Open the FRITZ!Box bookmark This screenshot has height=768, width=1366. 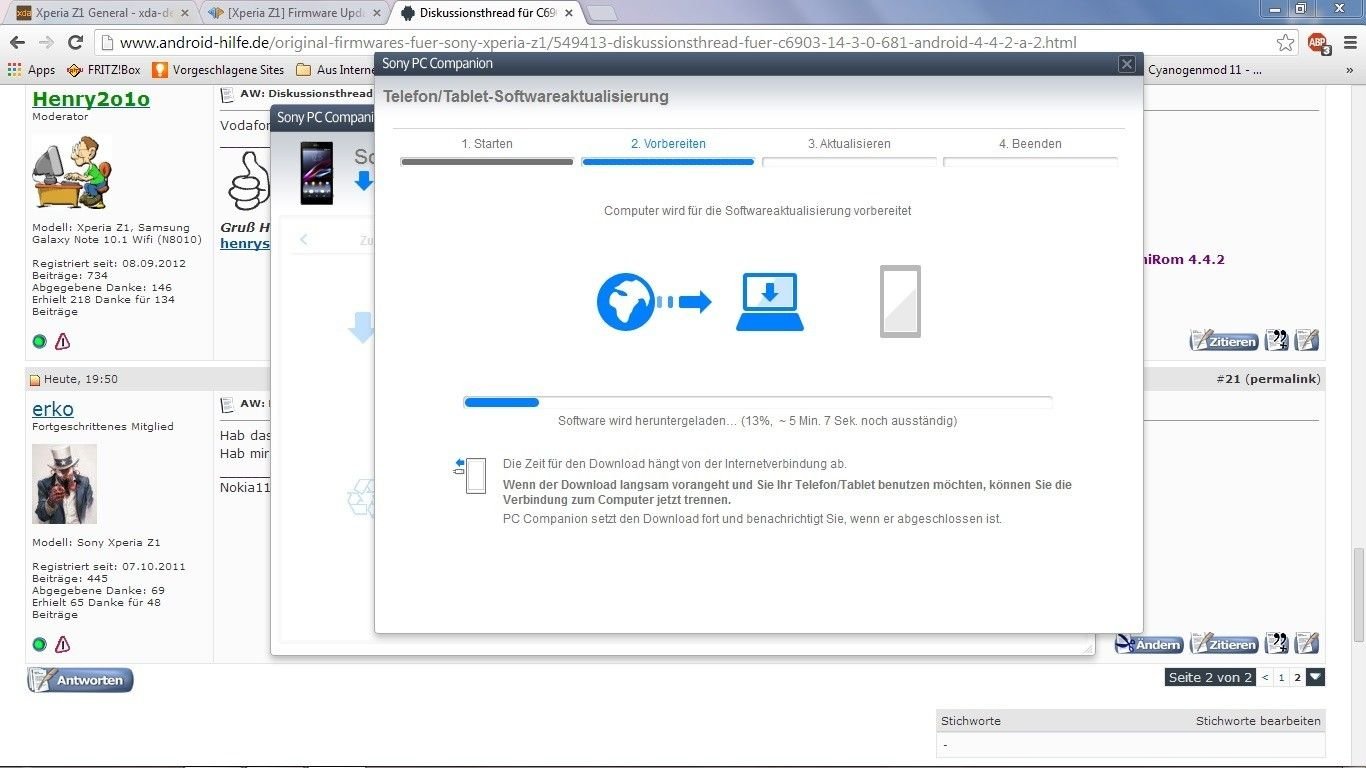tap(104, 70)
